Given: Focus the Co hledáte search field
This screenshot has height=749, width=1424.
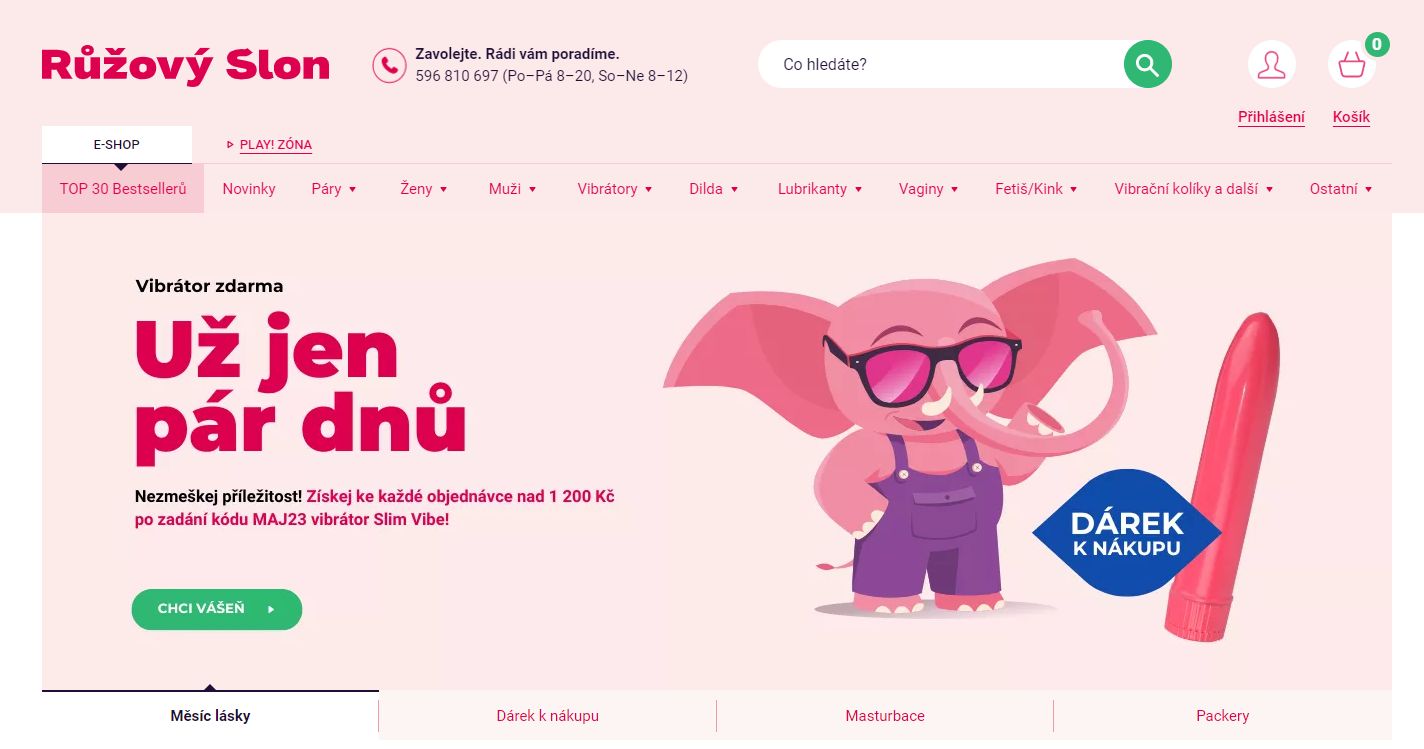Looking at the screenshot, I should click(945, 64).
